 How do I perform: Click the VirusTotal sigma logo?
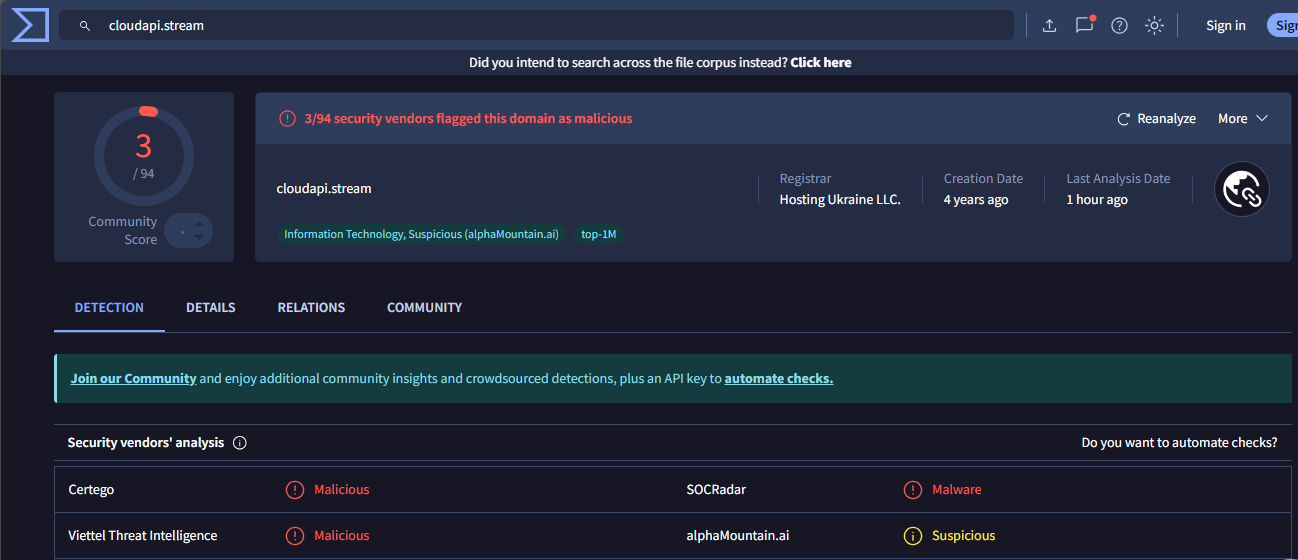pyautogui.click(x=30, y=24)
